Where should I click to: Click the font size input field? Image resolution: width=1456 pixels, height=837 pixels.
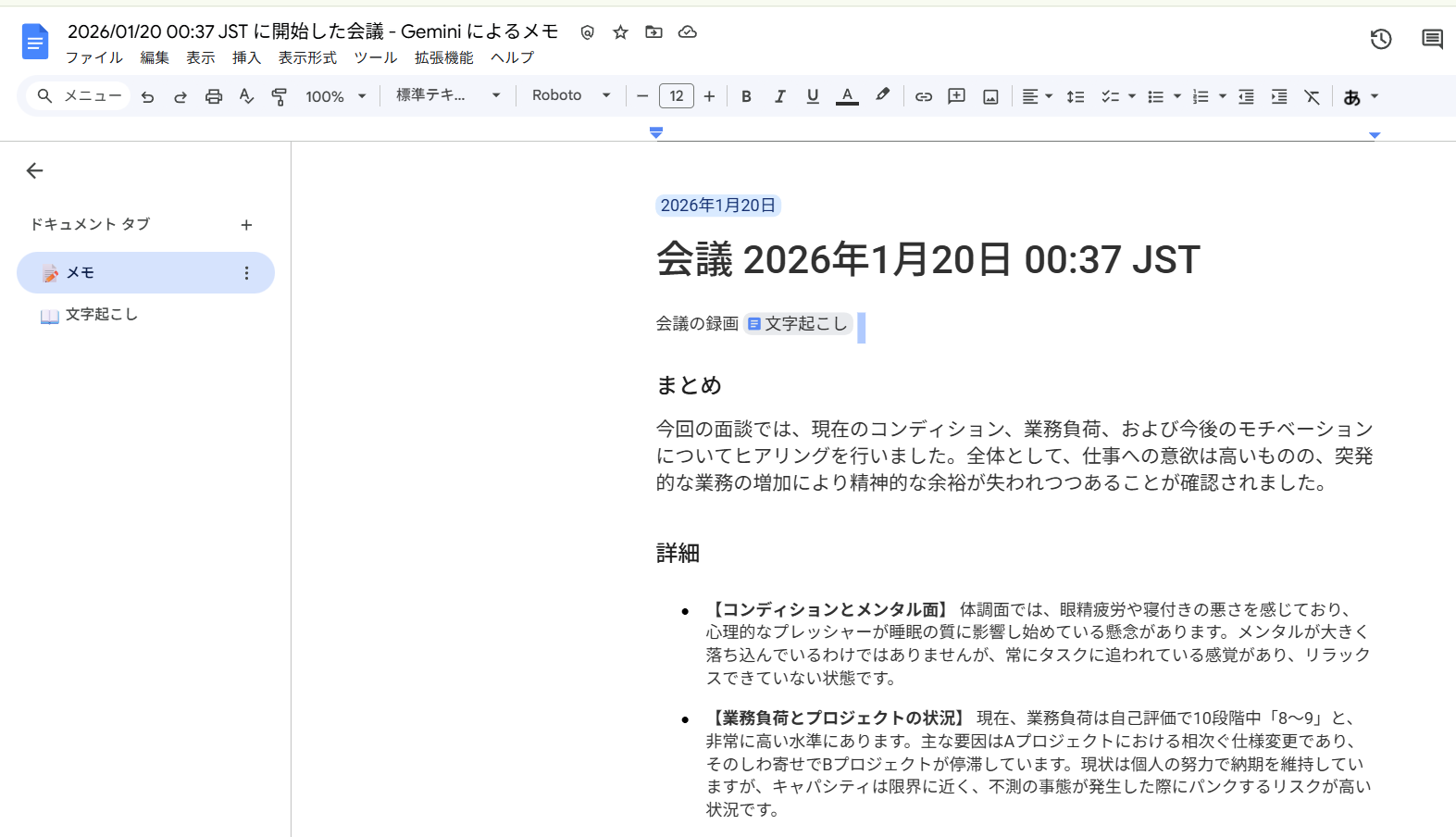(x=677, y=96)
